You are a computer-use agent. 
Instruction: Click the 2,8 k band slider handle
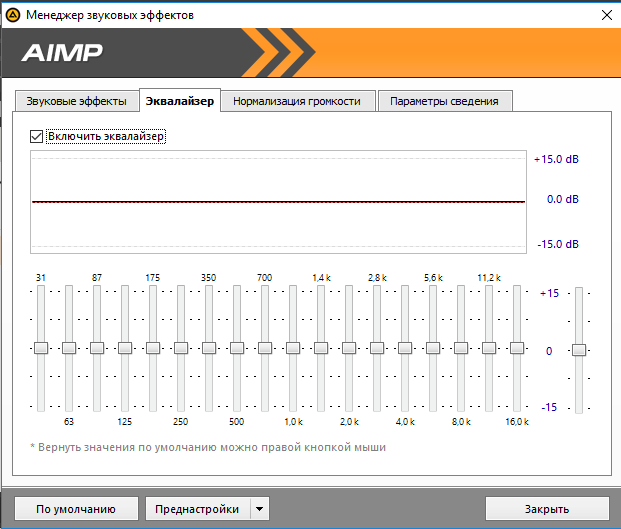[x=377, y=348]
